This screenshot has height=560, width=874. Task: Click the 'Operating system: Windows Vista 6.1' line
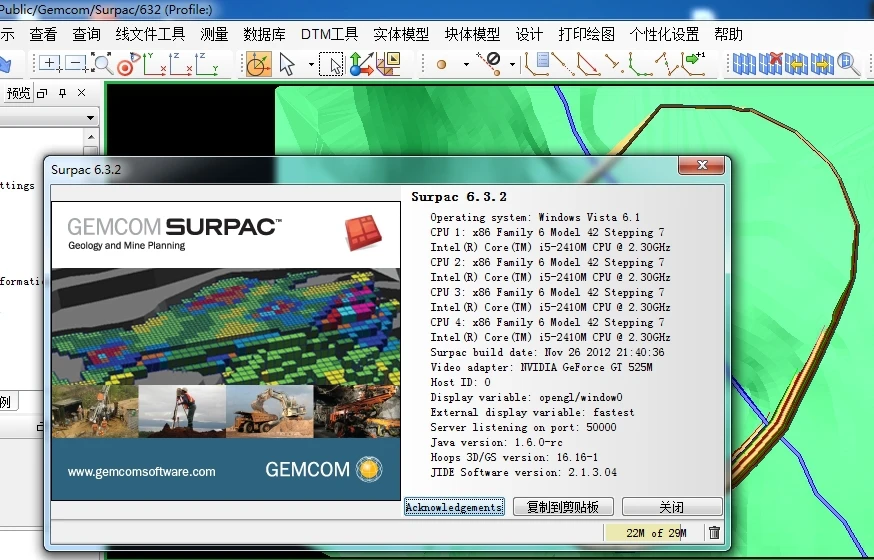[x=535, y=217]
